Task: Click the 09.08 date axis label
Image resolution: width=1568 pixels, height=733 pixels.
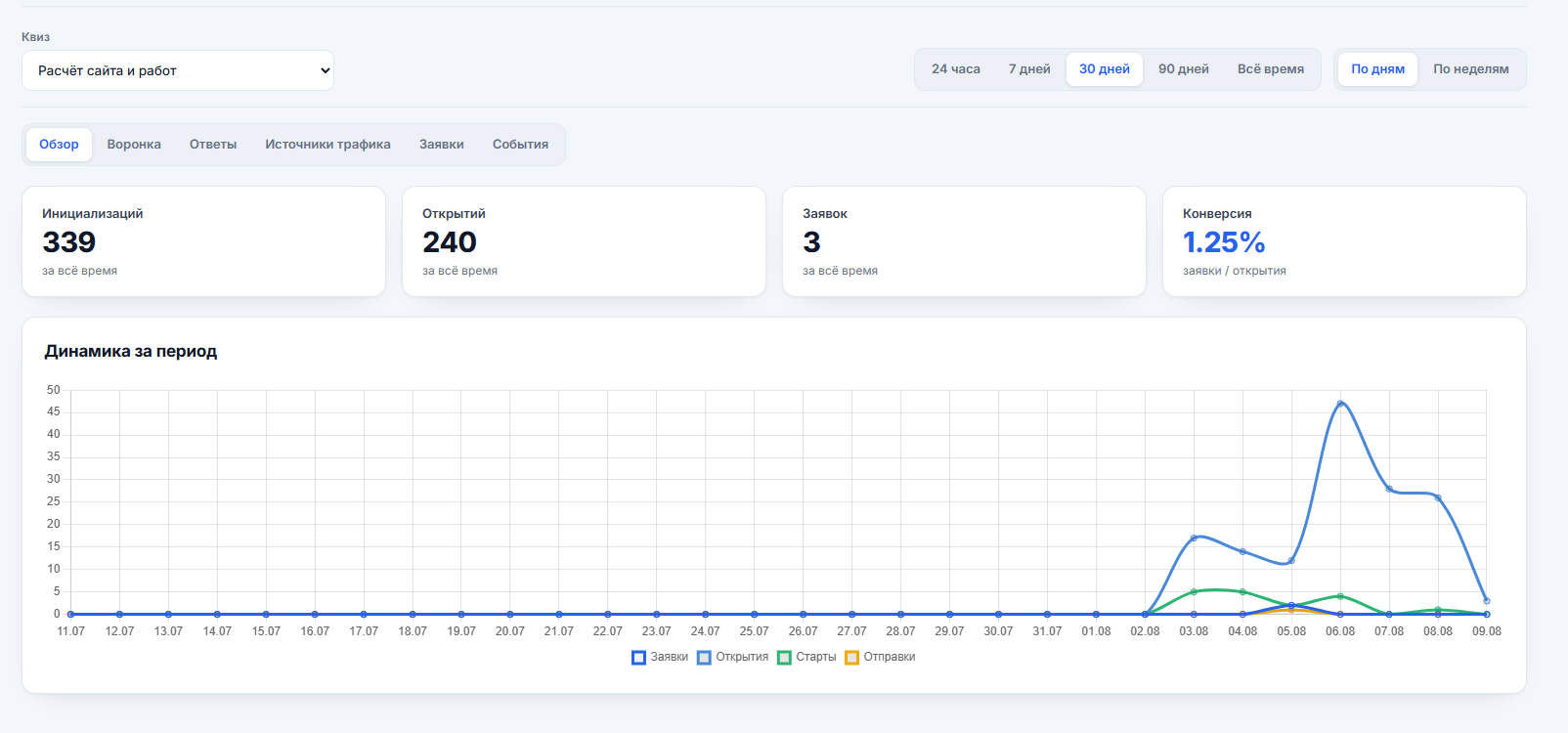Action: [1487, 631]
